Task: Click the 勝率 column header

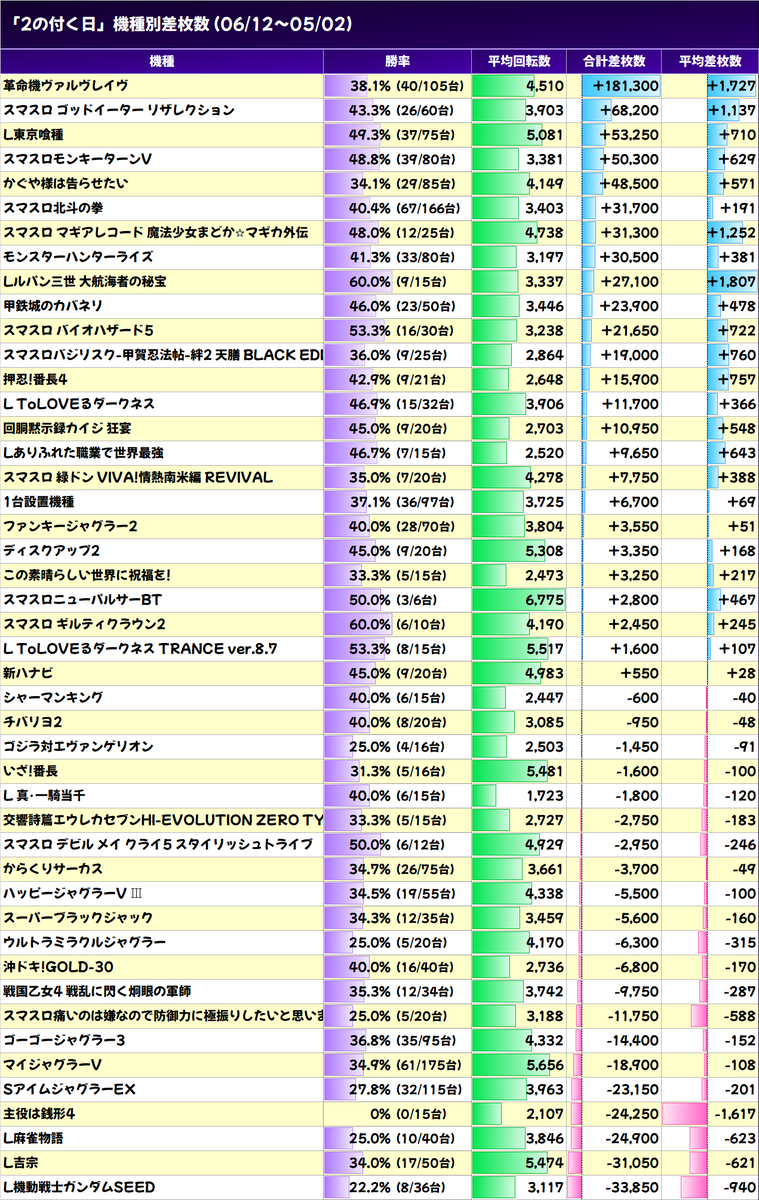Action: coord(397,62)
